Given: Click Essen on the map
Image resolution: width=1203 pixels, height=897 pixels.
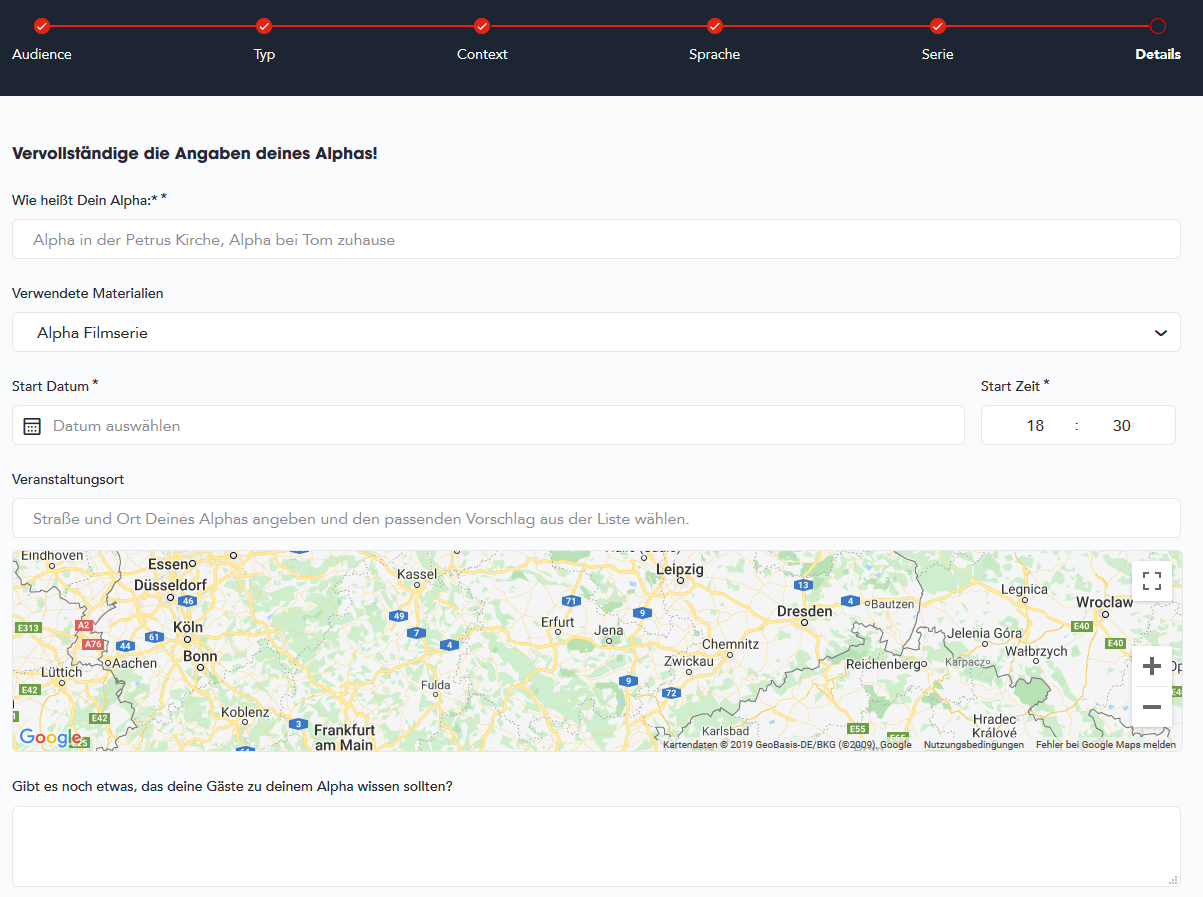Looking at the screenshot, I should coord(168,565).
